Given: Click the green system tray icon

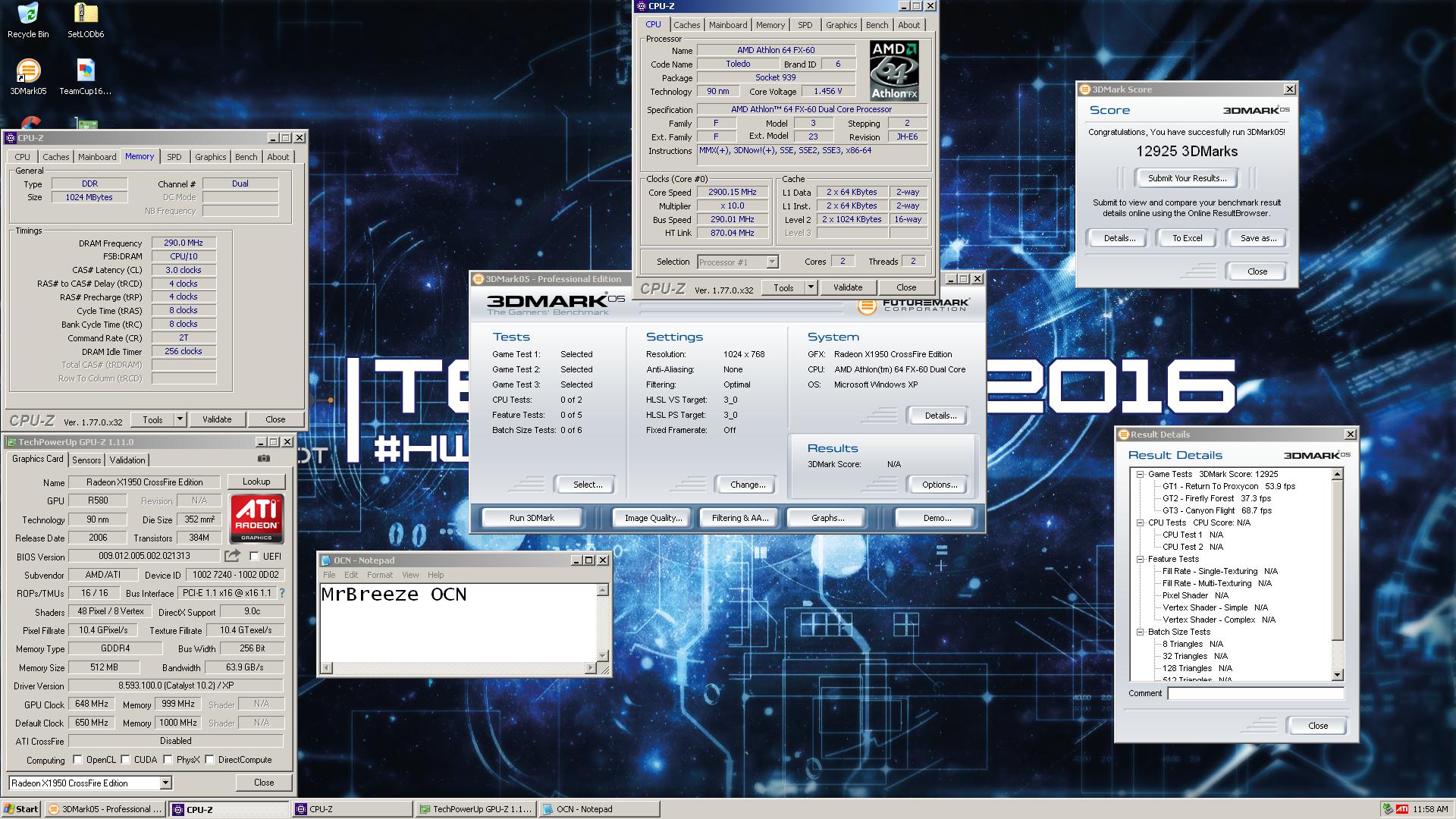Looking at the screenshot, I should click(x=1387, y=809).
